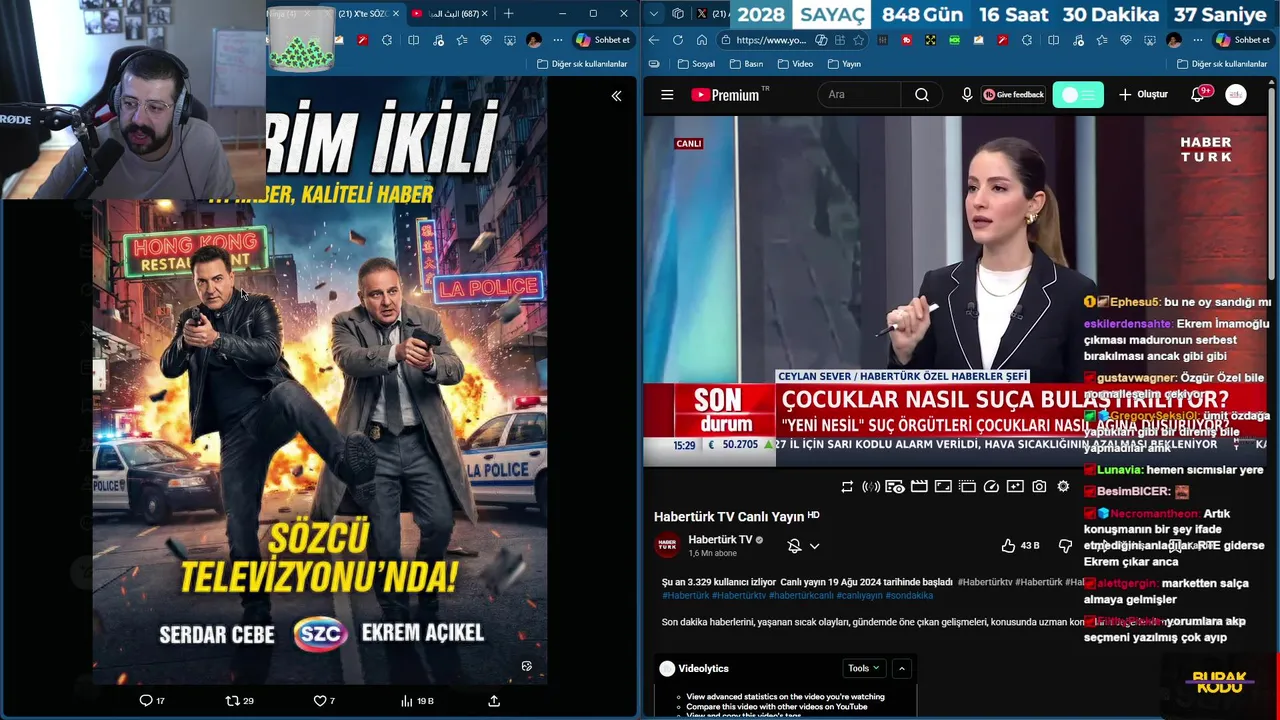Focus the YouTube 'Ara' search box

click(860, 95)
